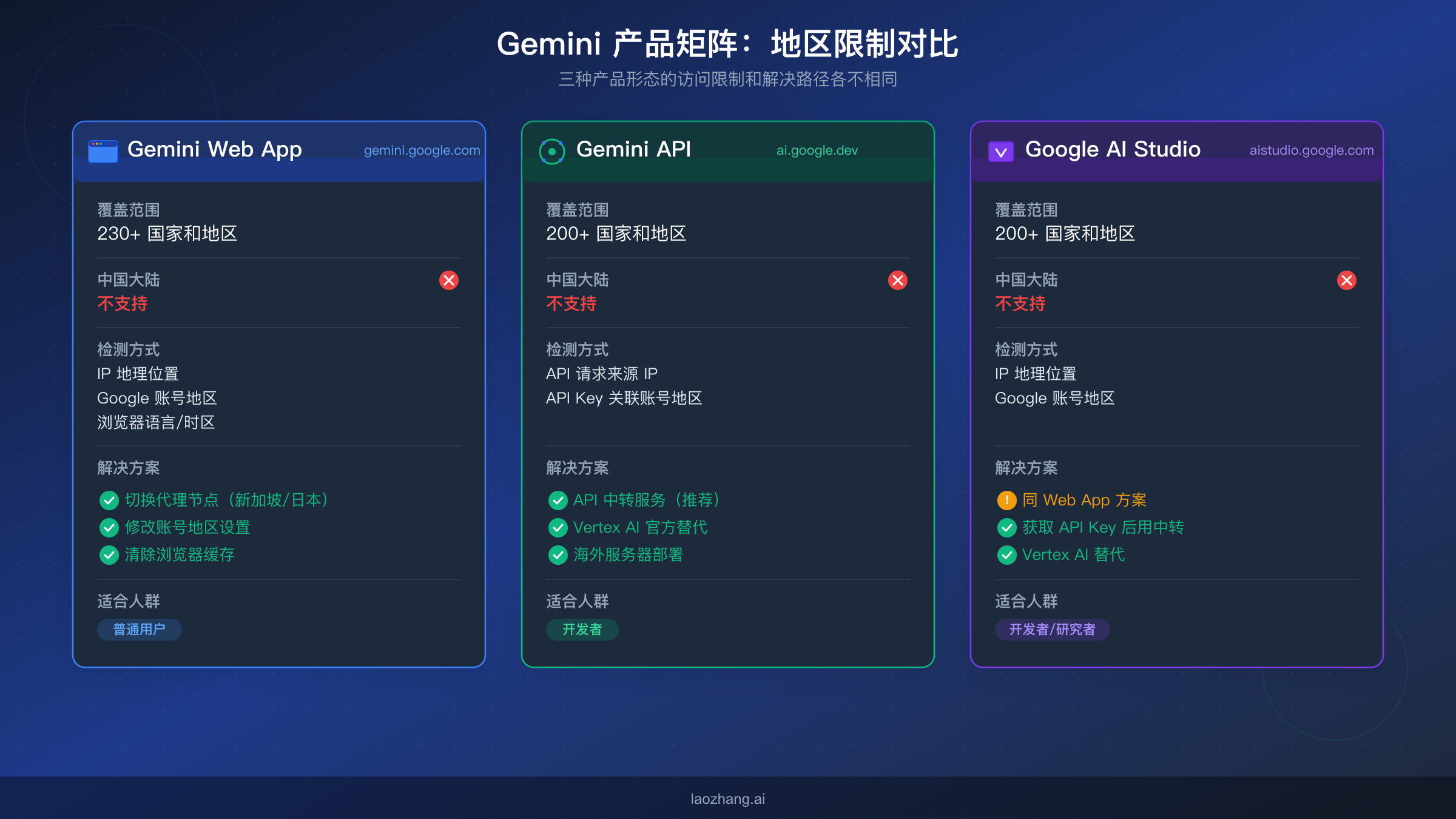Click checkmark next to 切换代理节点（新加坡/日本）
This screenshot has width=1456, height=819.
click(109, 500)
